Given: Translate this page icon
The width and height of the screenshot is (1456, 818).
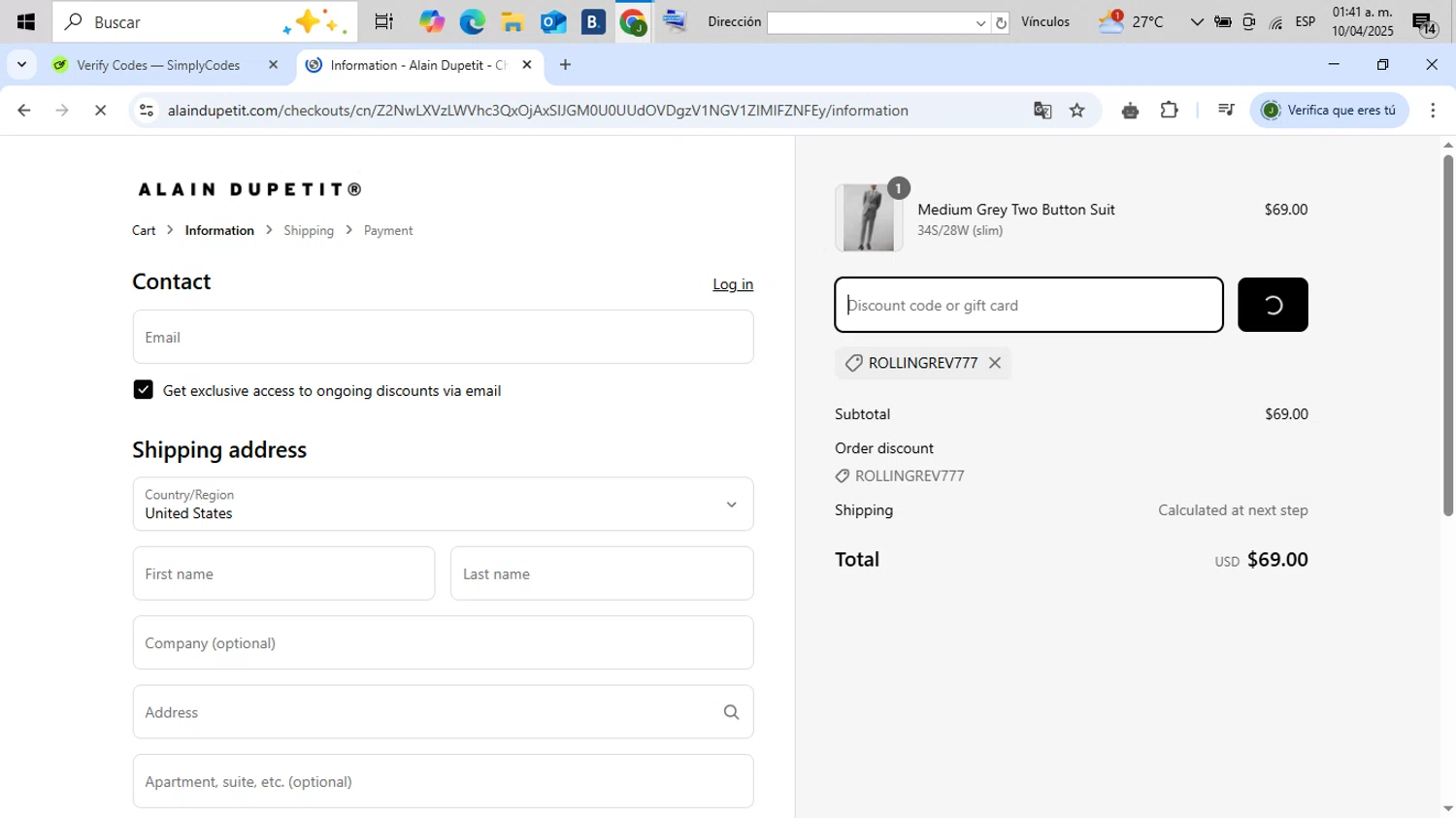Looking at the screenshot, I should [x=1042, y=111].
